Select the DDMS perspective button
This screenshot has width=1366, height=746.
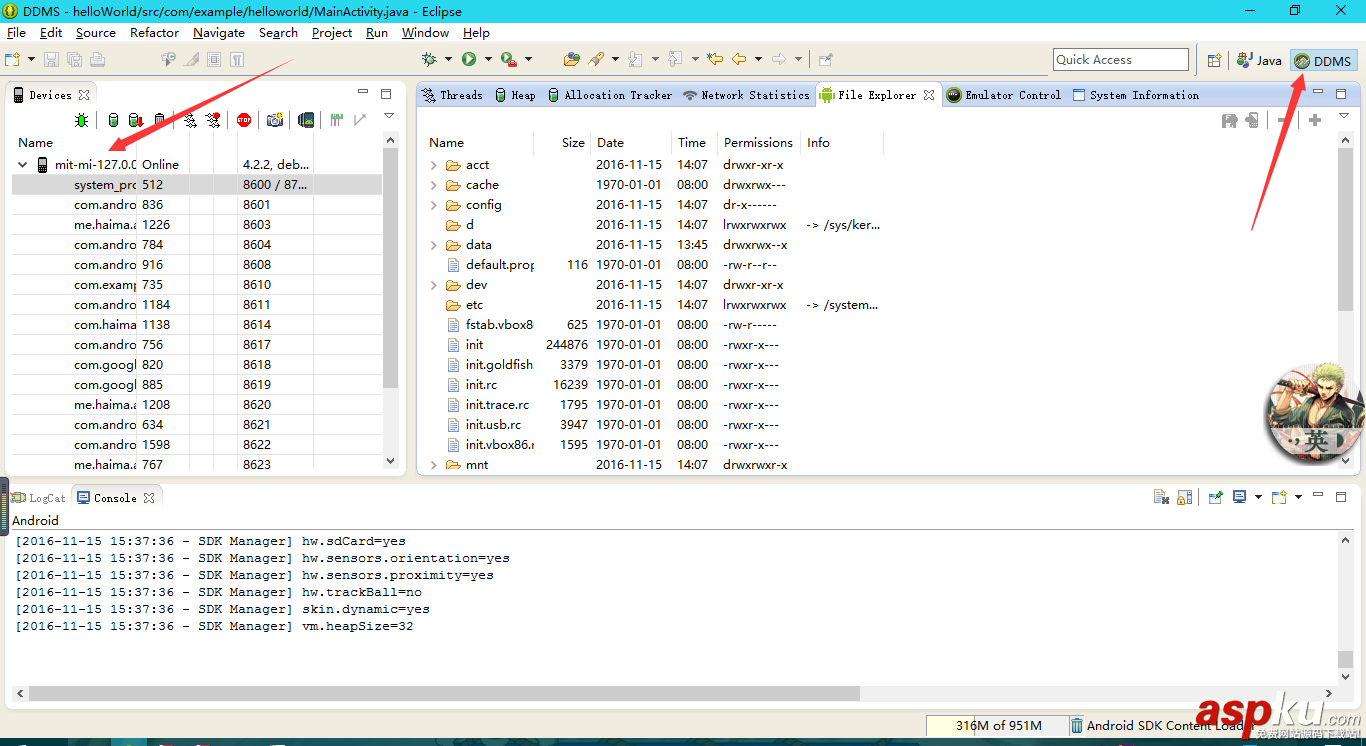tap(1323, 61)
